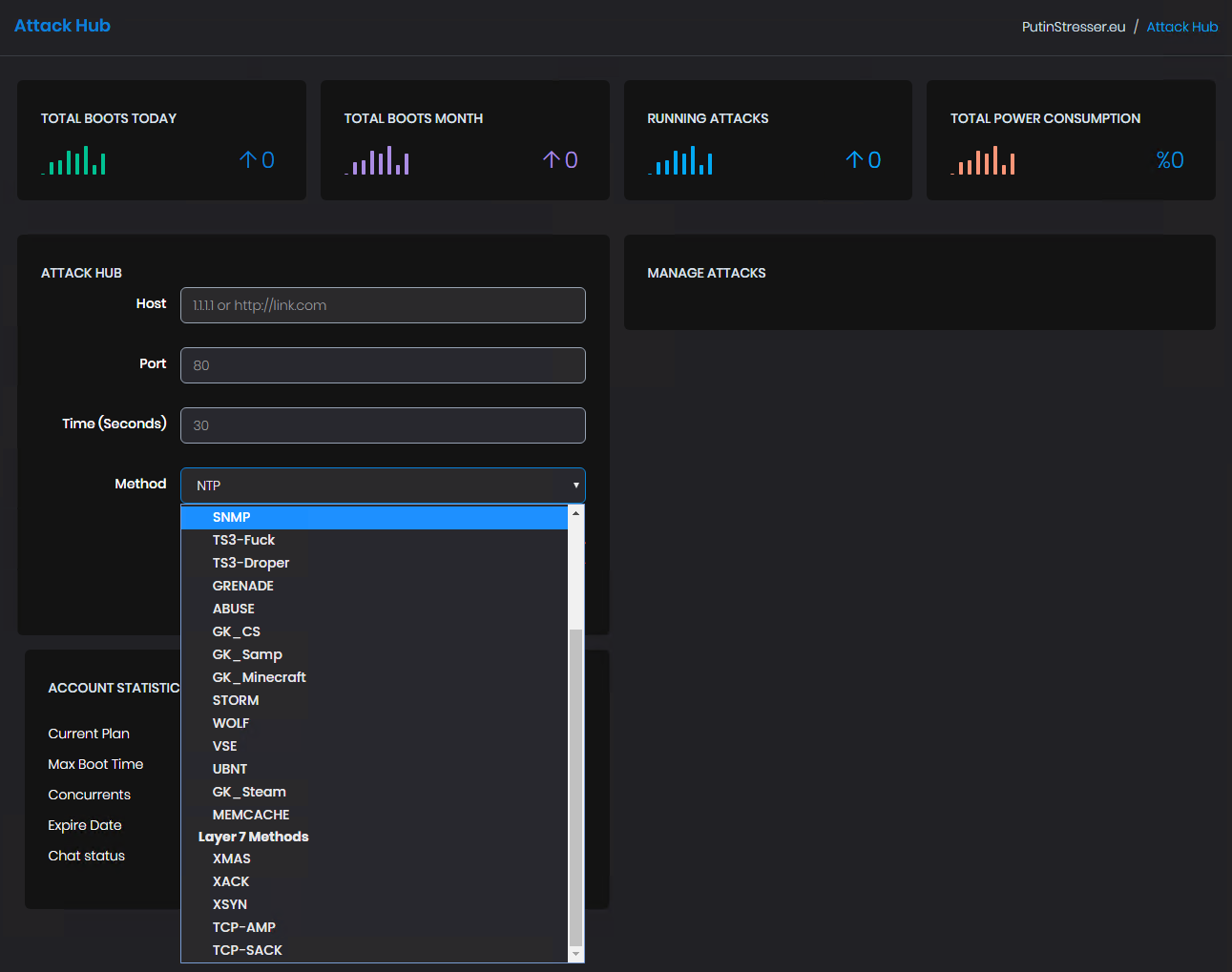Viewport: 1232px width, 972px height.
Task: Click the Attack Hub page title
Action: point(62,26)
